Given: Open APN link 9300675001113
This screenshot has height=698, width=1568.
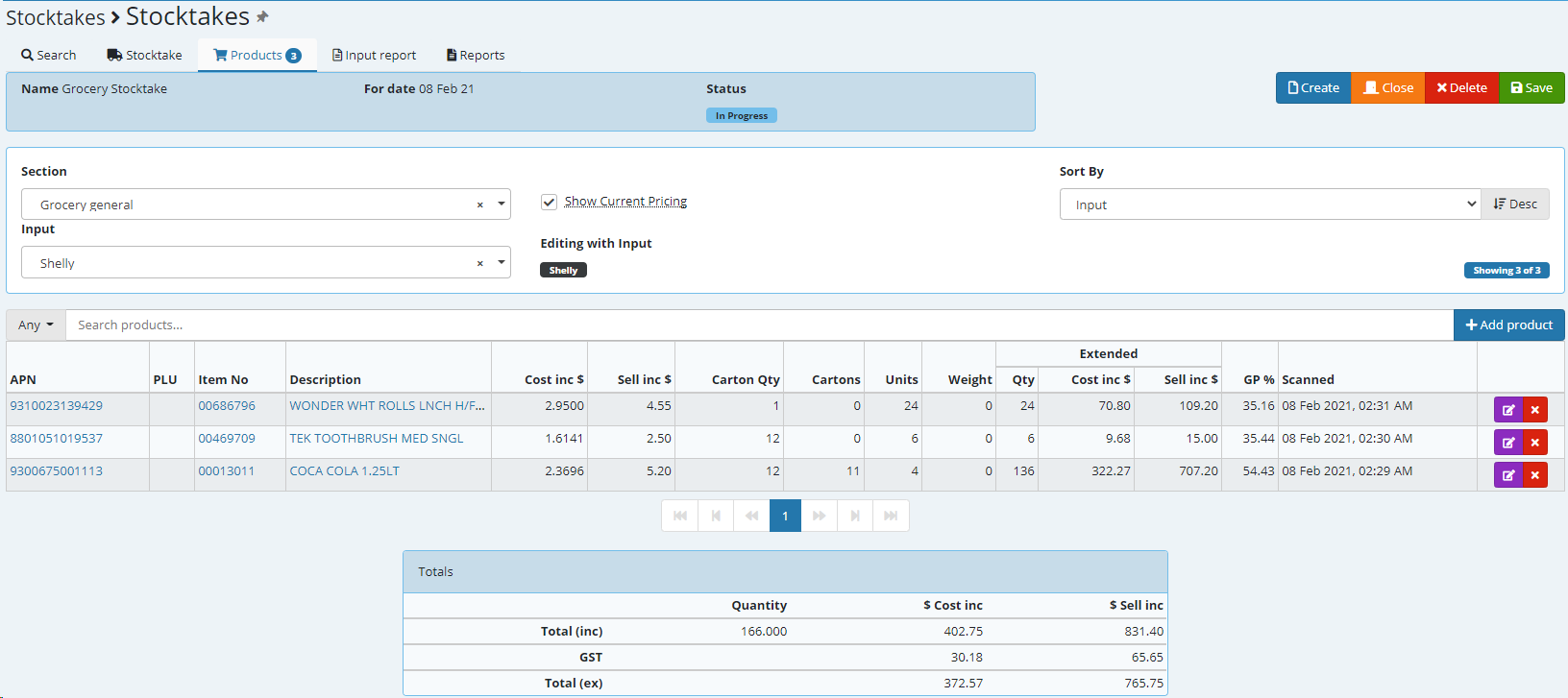Looking at the screenshot, I should click(x=57, y=470).
